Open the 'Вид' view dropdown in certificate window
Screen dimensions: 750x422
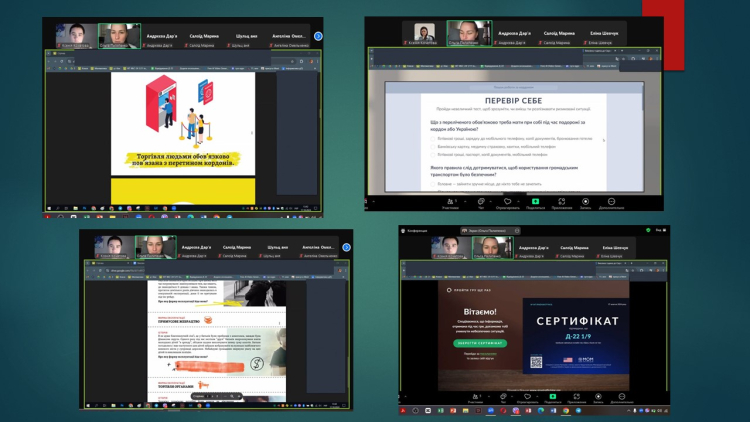tap(660, 230)
